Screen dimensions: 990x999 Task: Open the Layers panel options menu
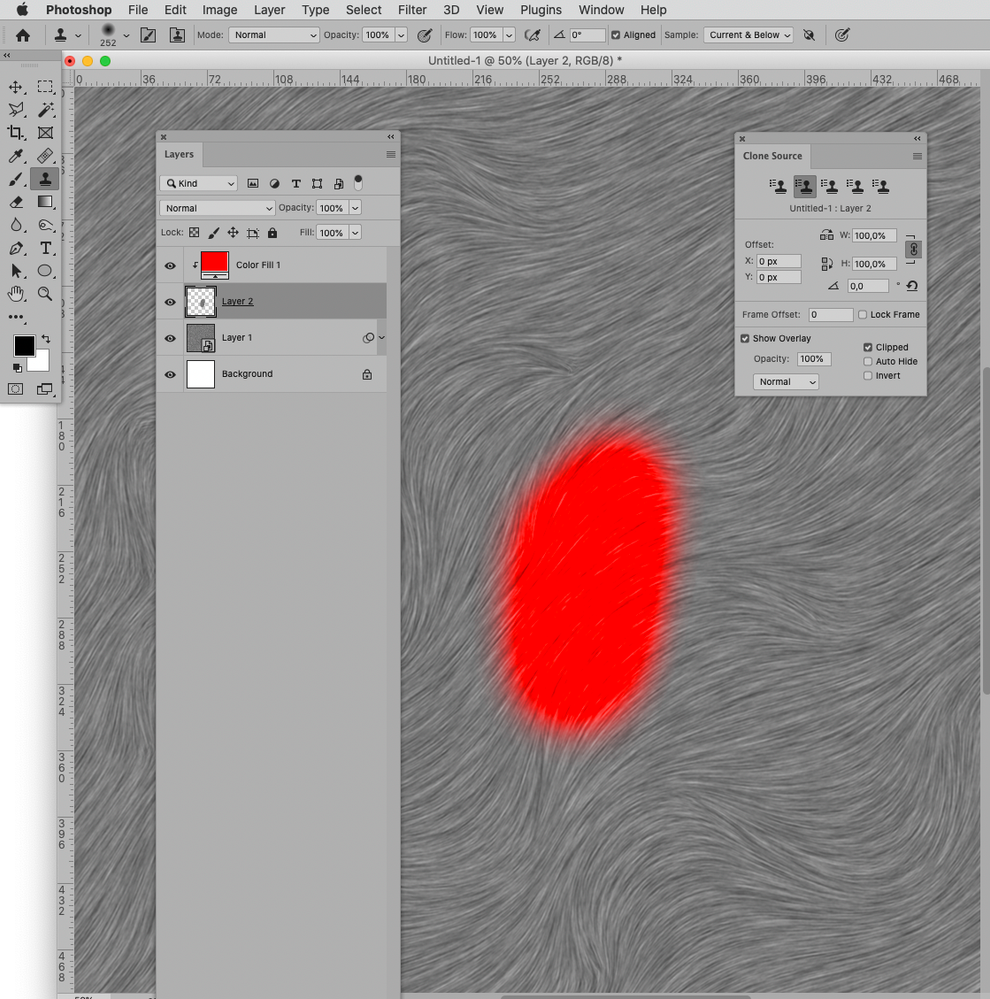[x=391, y=154]
